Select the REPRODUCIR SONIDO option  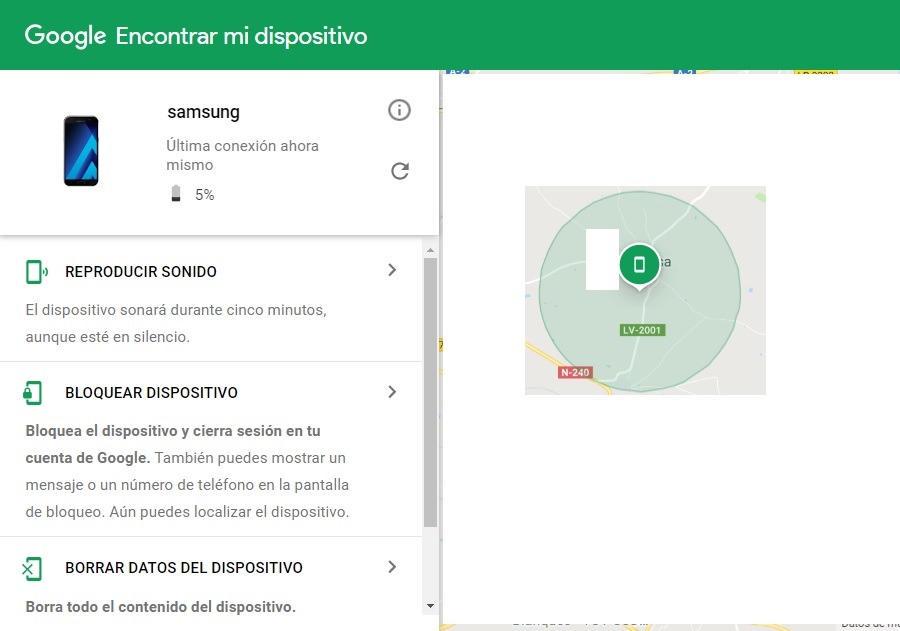tap(211, 300)
